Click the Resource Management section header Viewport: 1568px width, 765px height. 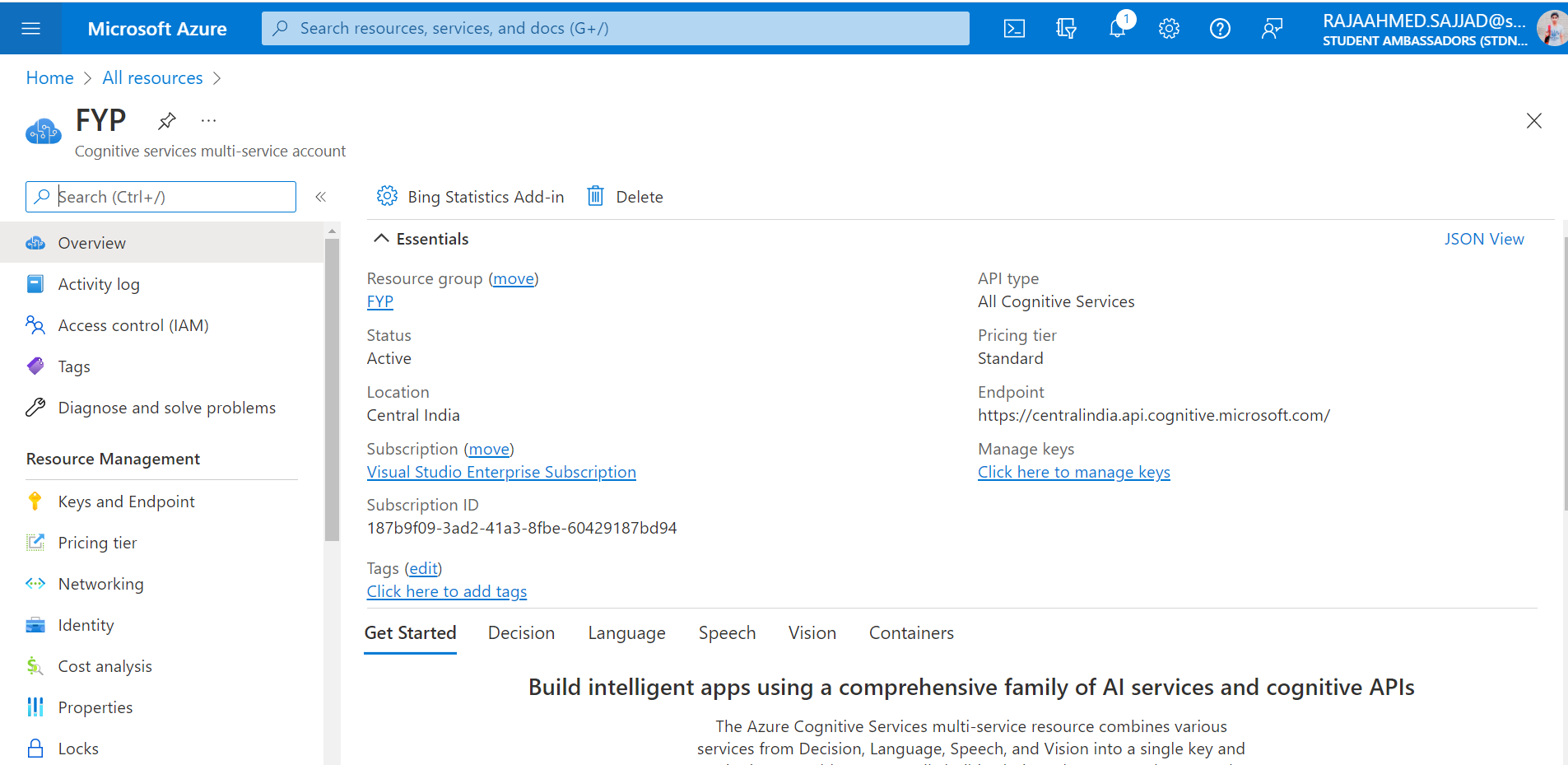[113, 459]
